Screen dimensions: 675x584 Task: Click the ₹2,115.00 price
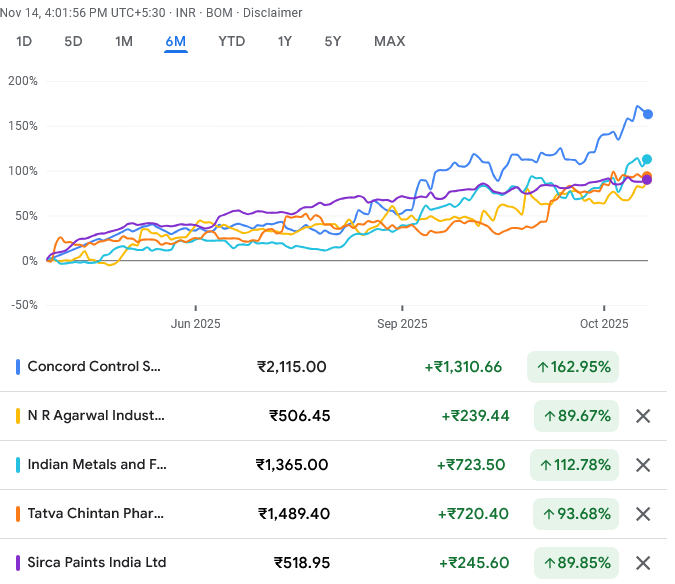pos(292,367)
